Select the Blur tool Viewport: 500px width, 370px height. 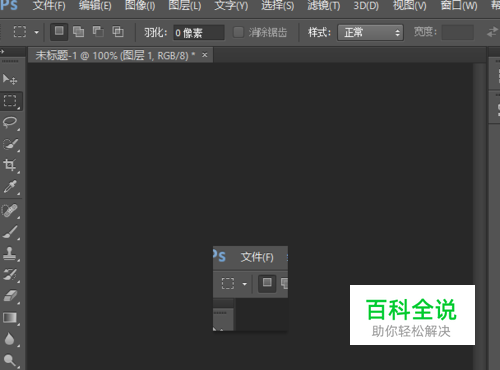[x=10, y=339]
